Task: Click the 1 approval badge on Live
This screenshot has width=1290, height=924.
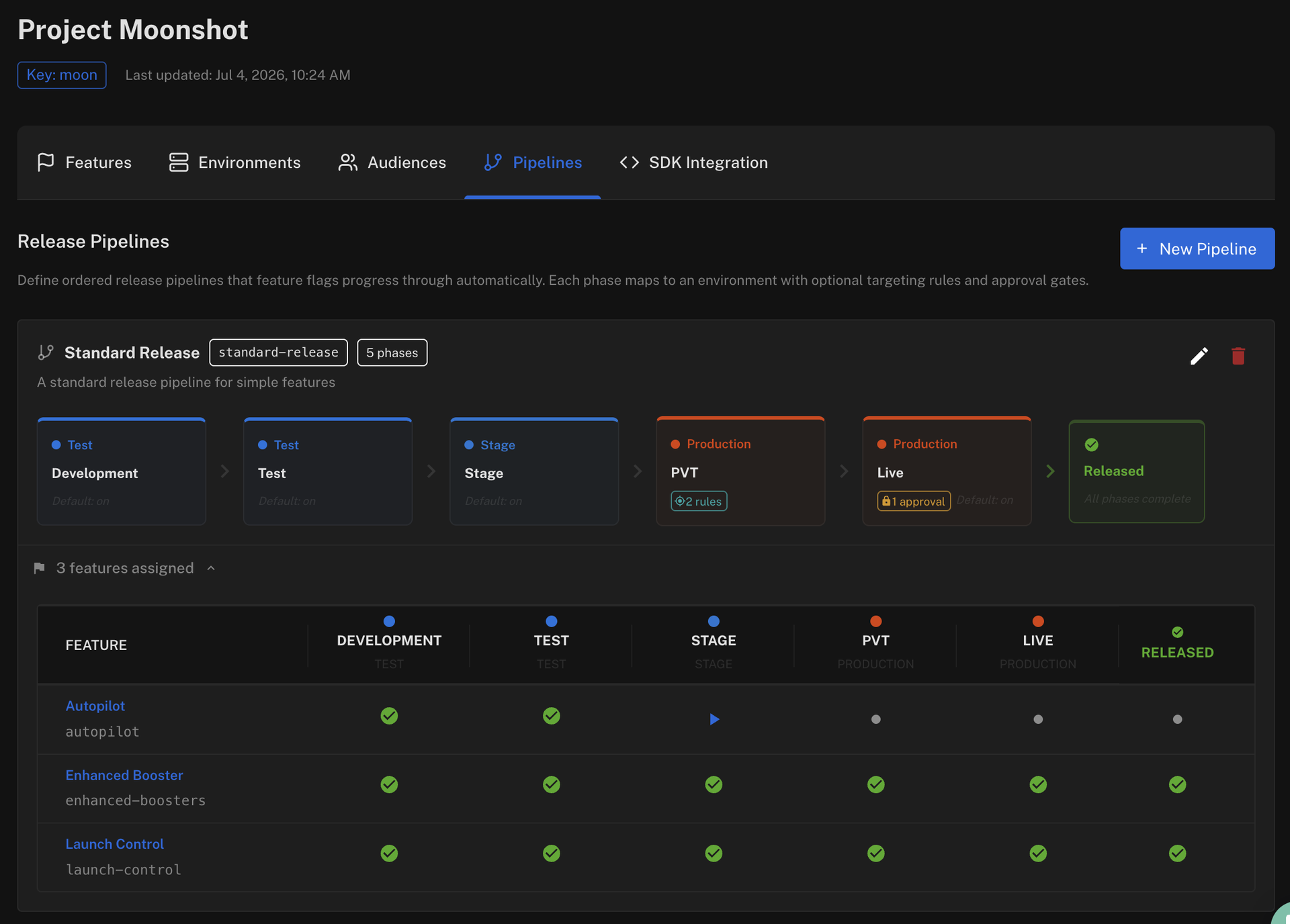Action: [914, 501]
